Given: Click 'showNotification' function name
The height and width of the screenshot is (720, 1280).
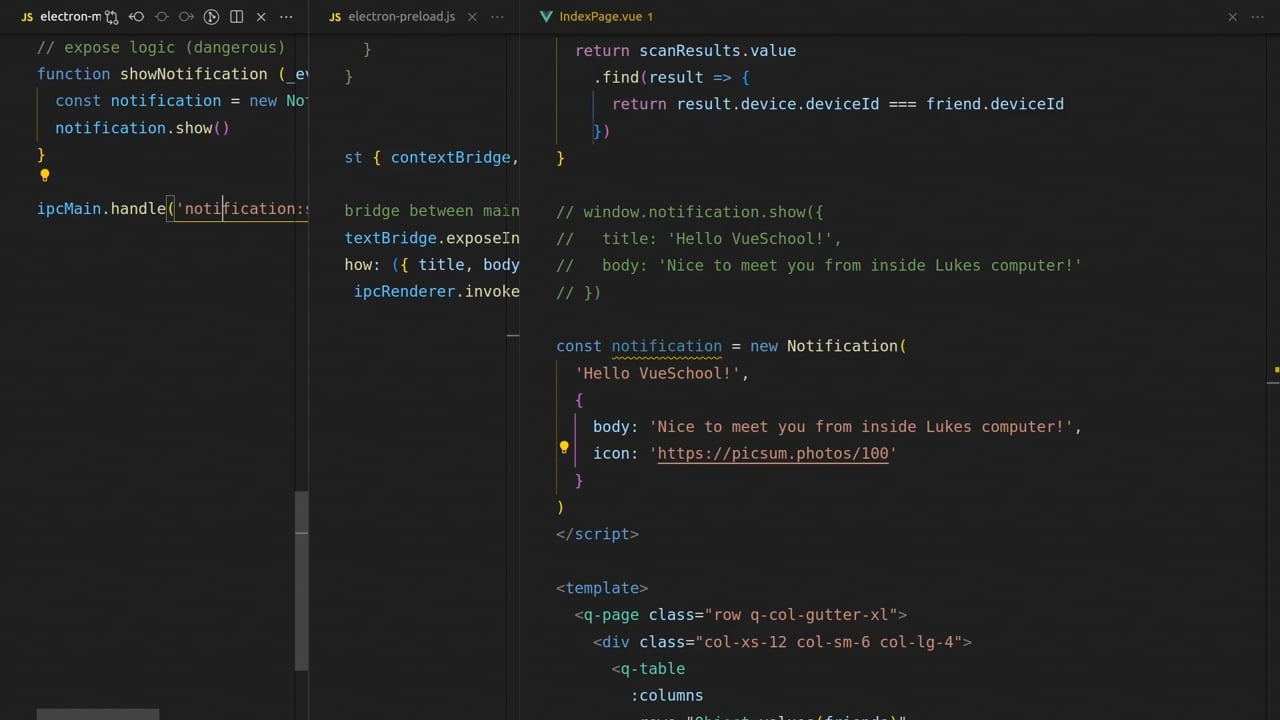Looking at the screenshot, I should (194, 74).
